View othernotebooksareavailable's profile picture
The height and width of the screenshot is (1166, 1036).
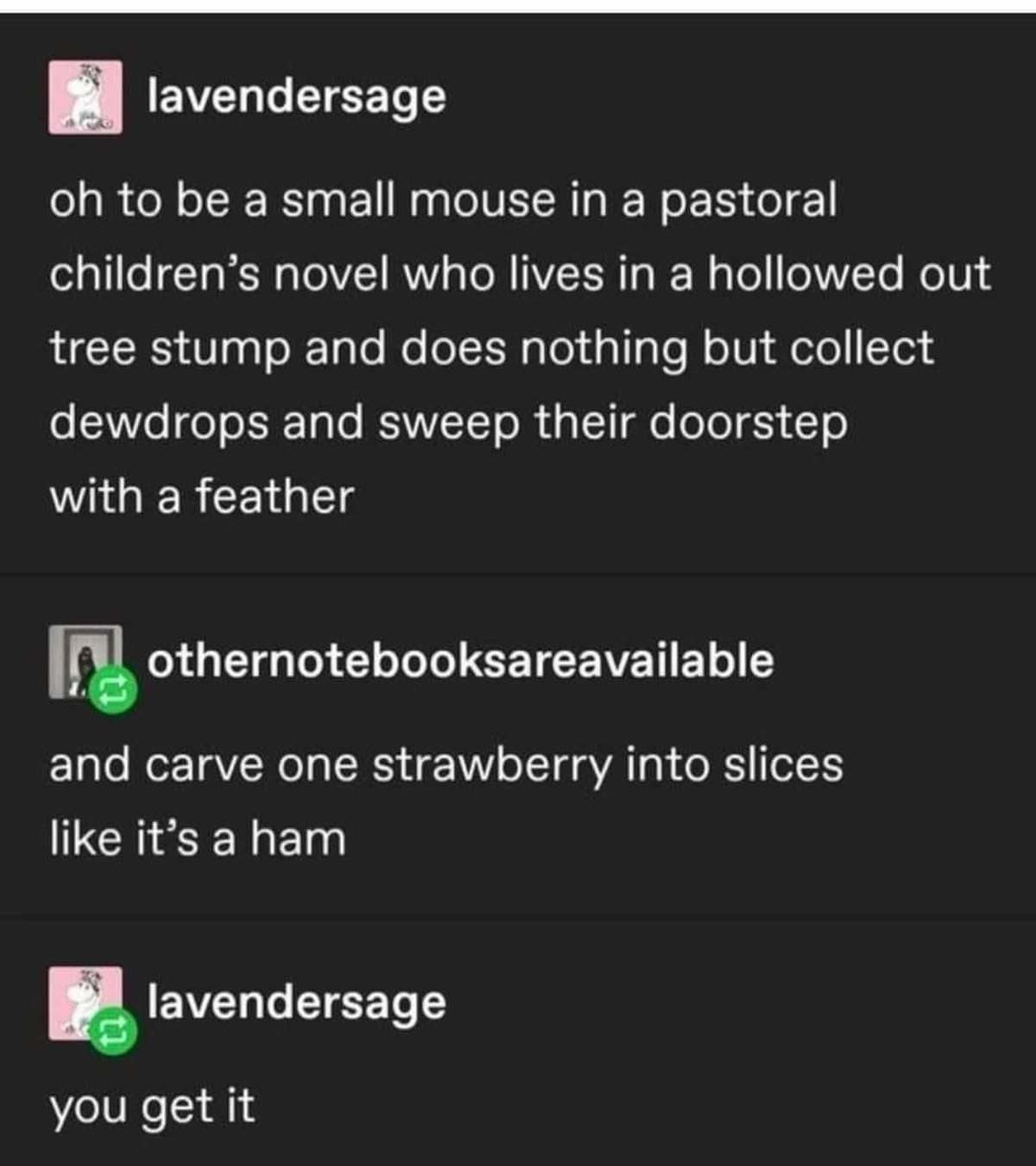click(85, 662)
